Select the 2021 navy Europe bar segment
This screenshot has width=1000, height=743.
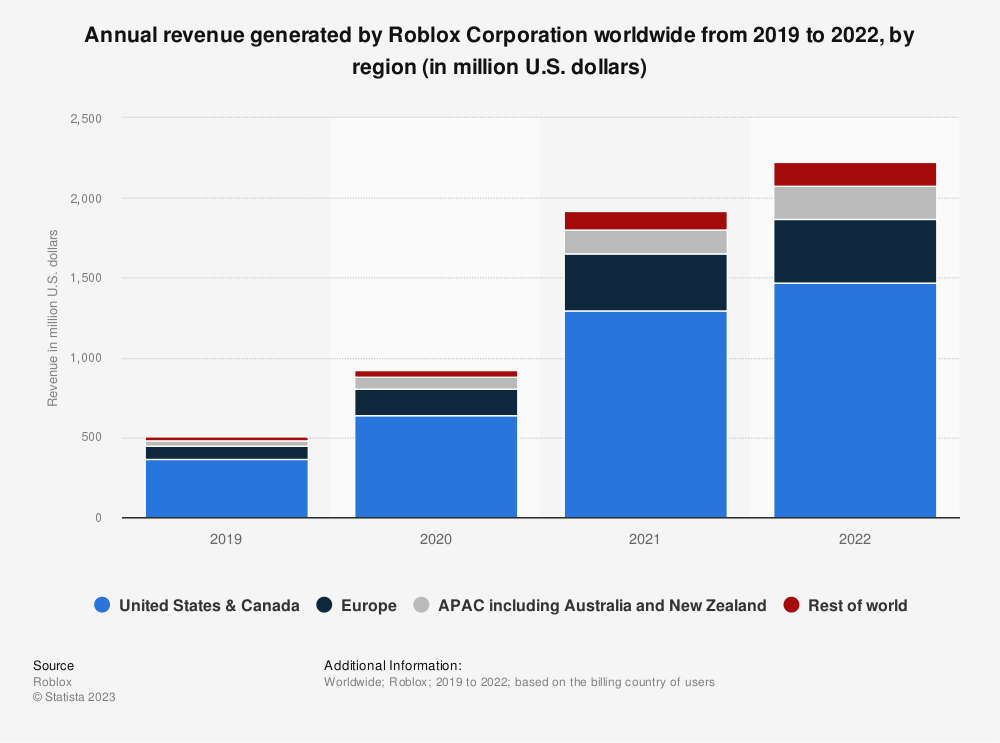click(x=645, y=283)
